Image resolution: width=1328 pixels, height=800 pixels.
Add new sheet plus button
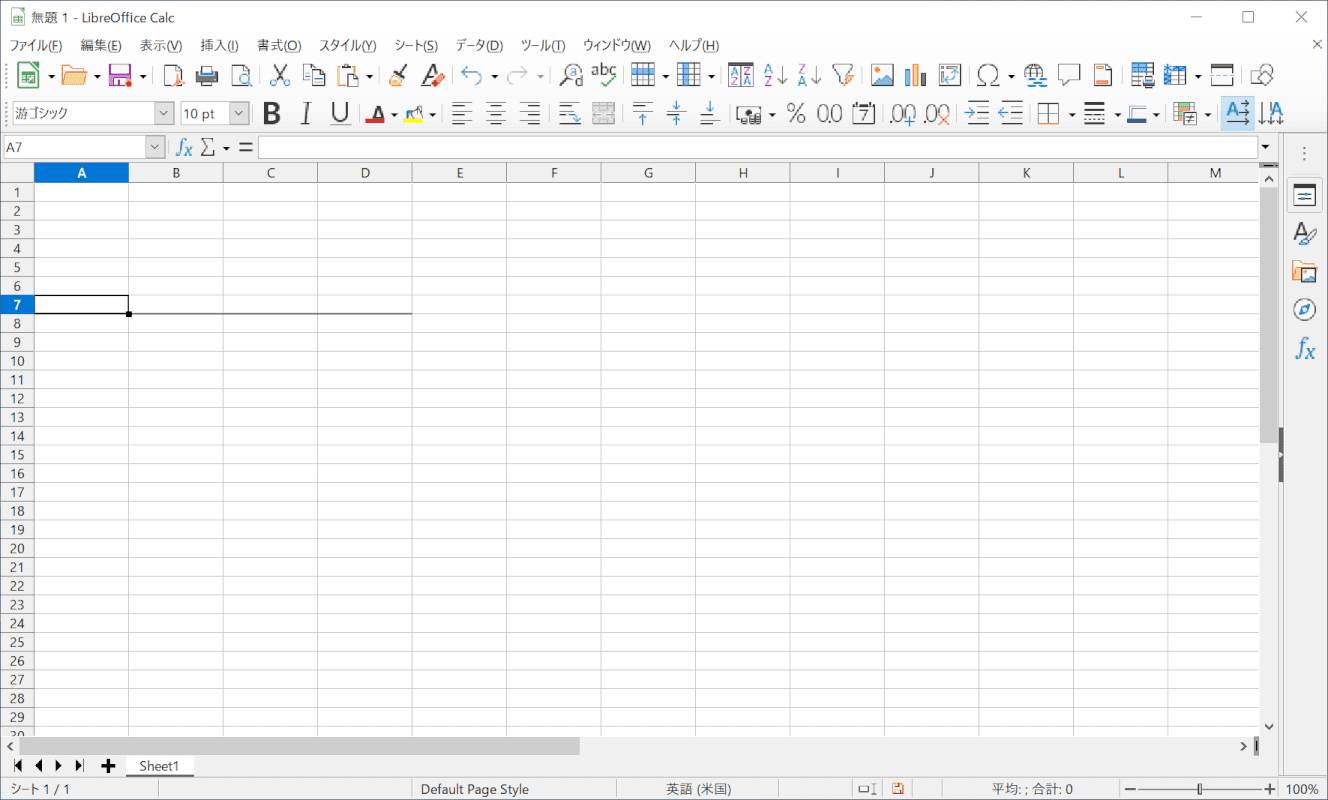pos(108,766)
